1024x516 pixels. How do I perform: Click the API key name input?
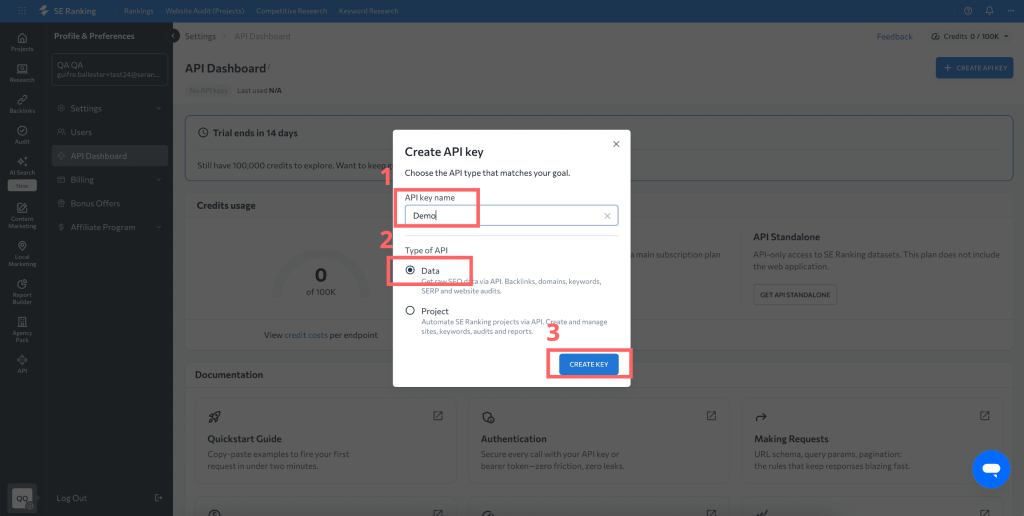coord(500,216)
